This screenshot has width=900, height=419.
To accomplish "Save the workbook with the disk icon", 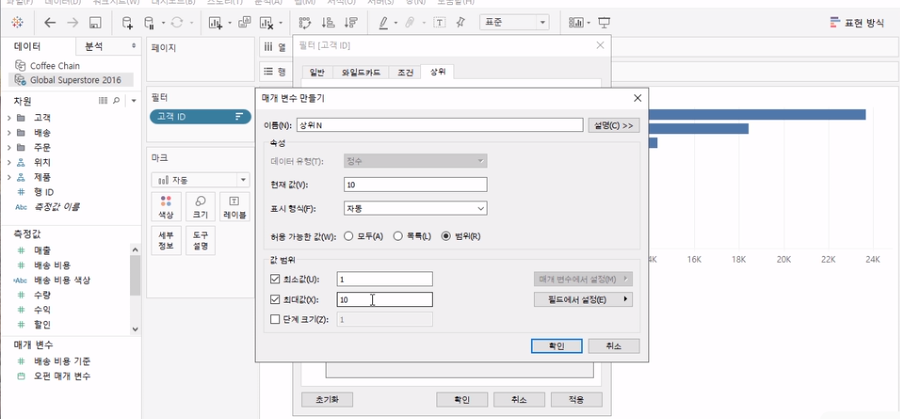I will 95,23.
